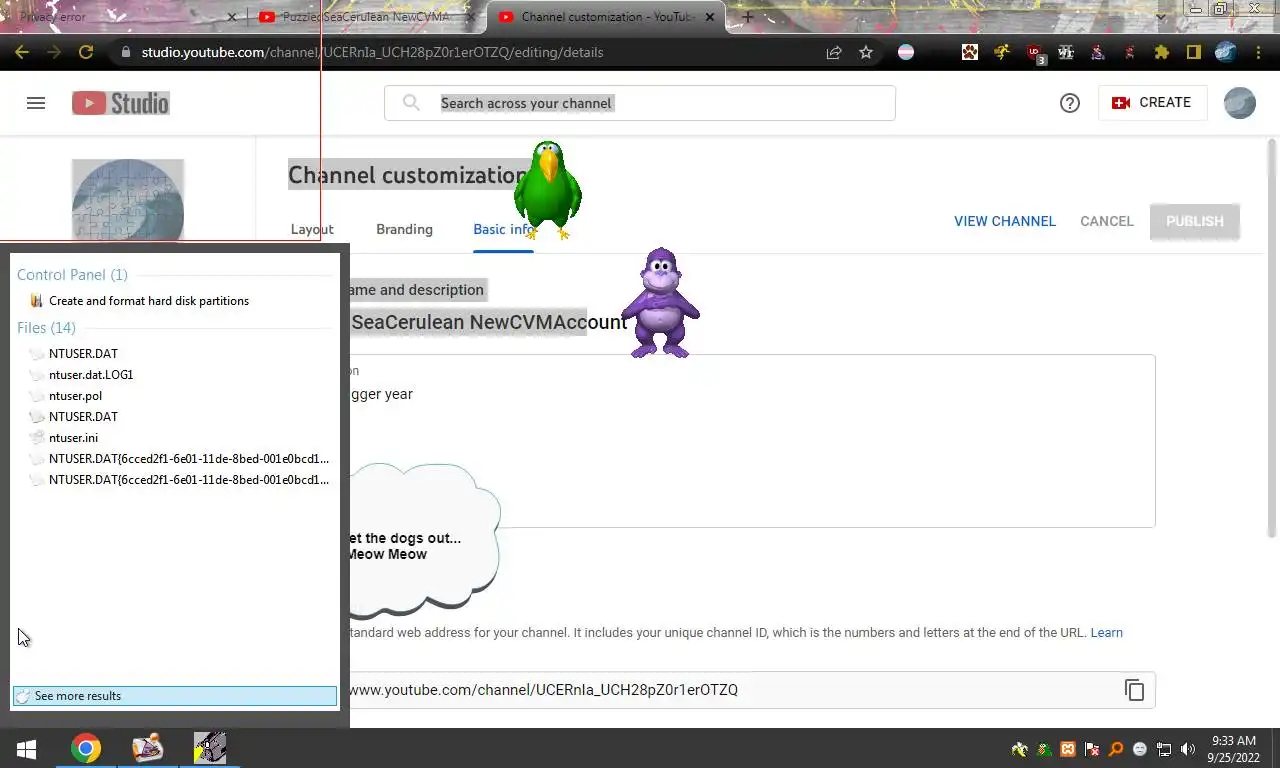Share this page via the share icon

pos(834,52)
